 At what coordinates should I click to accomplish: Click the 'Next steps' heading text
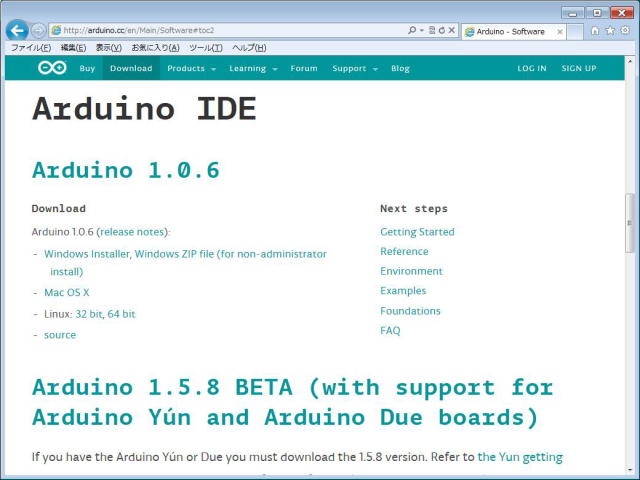(x=414, y=209)
